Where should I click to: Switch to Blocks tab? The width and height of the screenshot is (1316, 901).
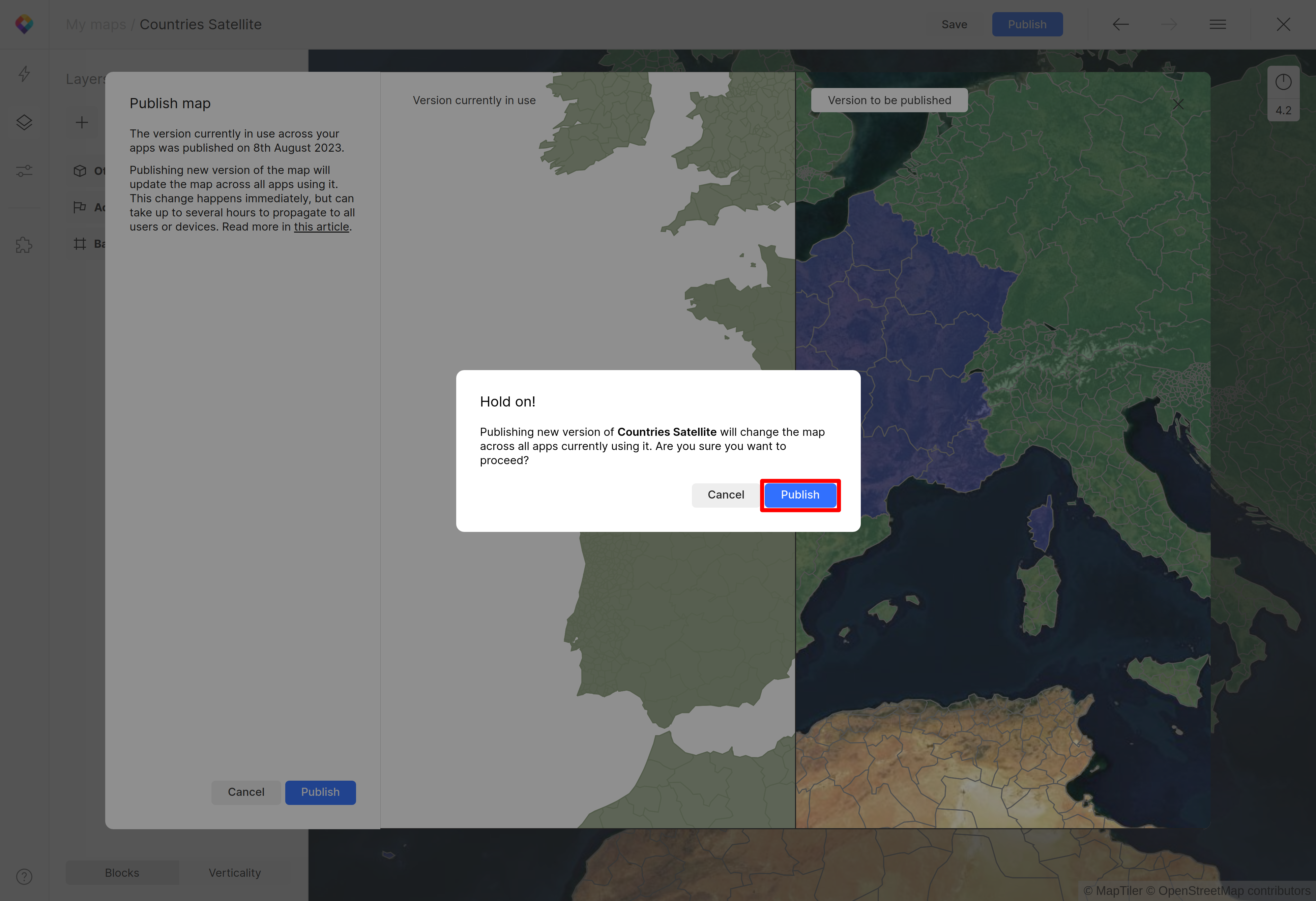coord(122,872)
